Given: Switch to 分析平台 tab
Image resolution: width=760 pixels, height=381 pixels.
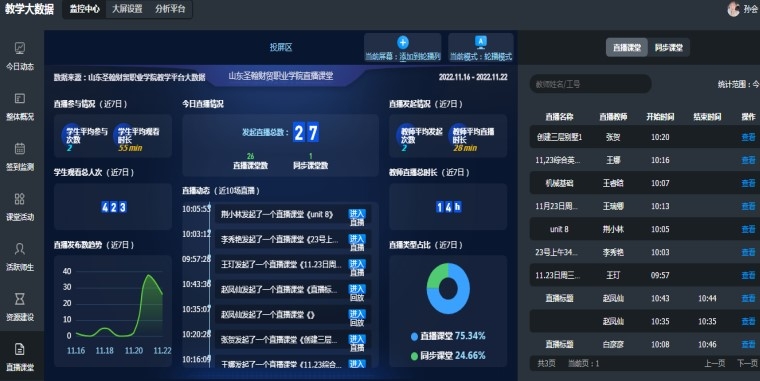Looking at the screenshot, I should [x=170, y=9].
